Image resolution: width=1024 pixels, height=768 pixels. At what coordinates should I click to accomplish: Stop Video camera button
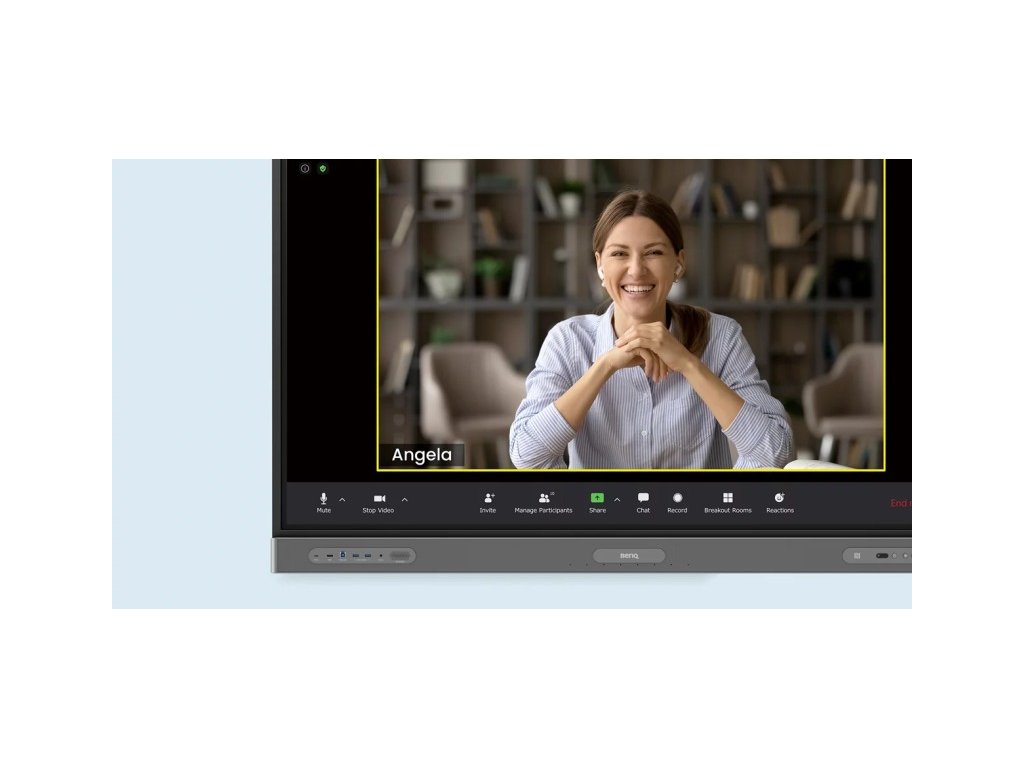coord(378,503)
